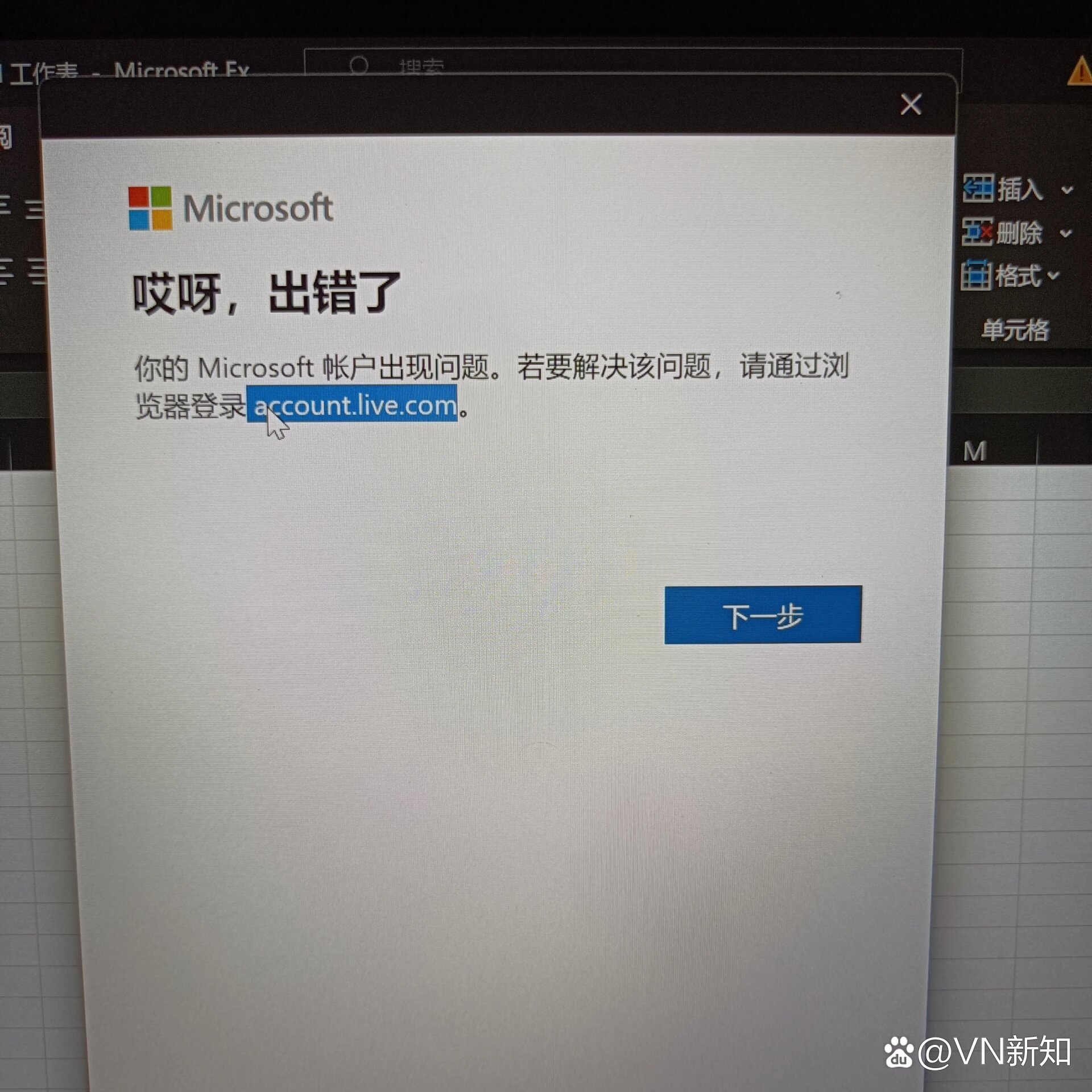Expand the 删除 dropdown arrow in Excel
This screenshot has width=1092, height=1092.
[1066, 233]
